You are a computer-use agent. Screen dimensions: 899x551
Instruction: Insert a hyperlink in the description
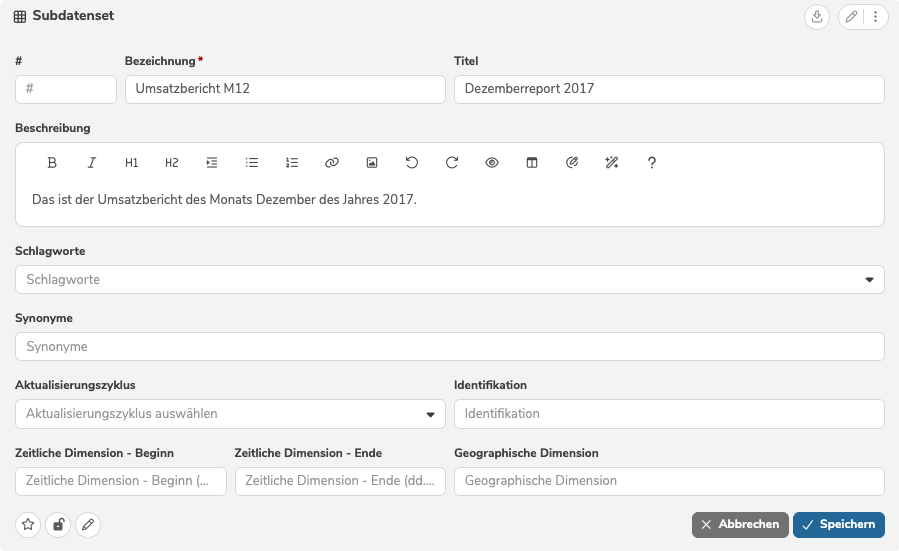332,163
